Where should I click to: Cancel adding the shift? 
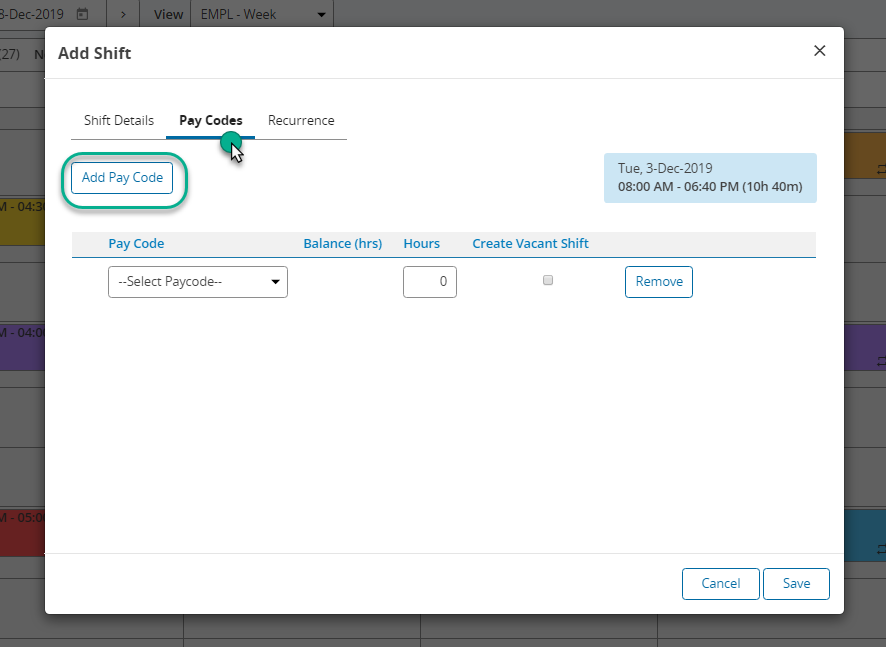click(720, 583)
